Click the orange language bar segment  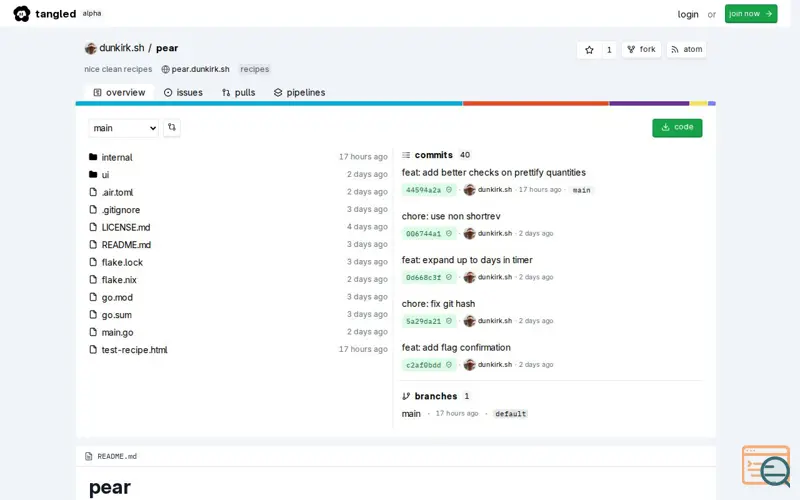tap(536, 104)
